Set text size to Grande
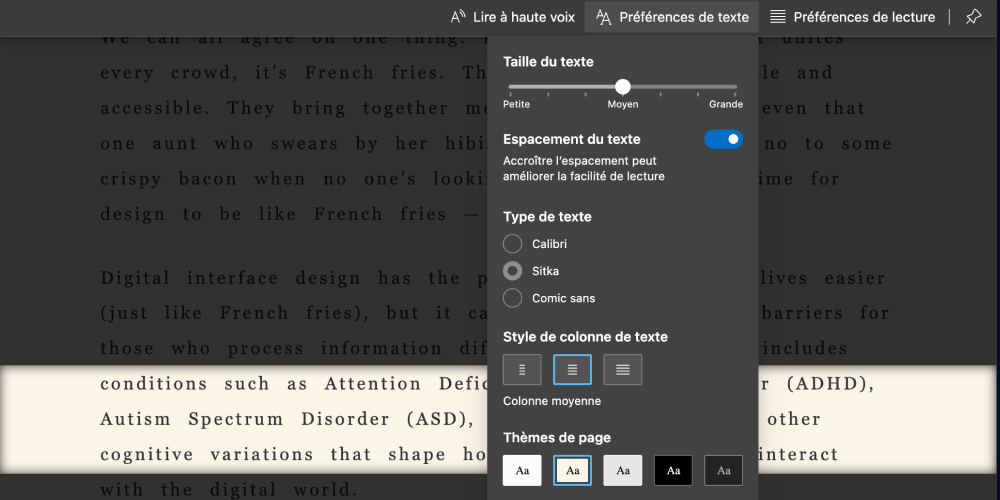Viewport: 1000px width, 500px height. point(736,87)
